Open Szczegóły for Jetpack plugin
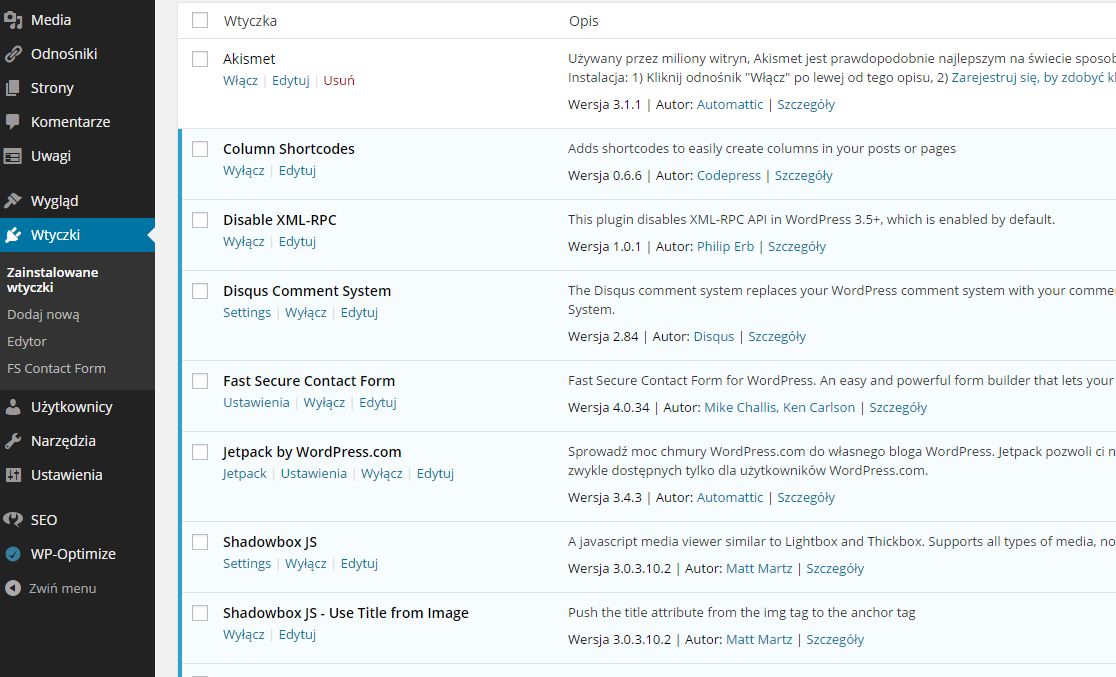This screenshot has width=1116, height=677. pos(806,498)
